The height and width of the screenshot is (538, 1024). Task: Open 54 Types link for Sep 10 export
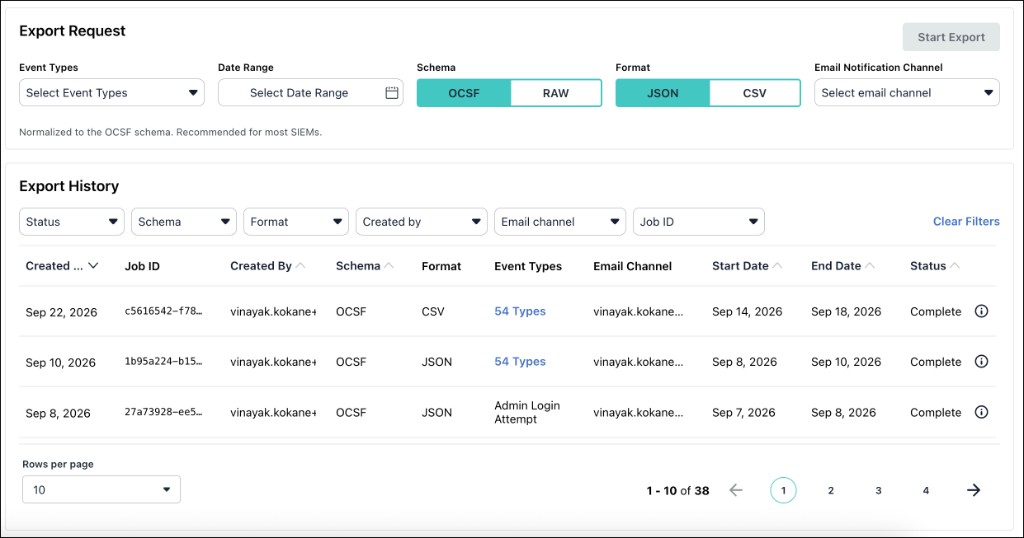[520, 362]
